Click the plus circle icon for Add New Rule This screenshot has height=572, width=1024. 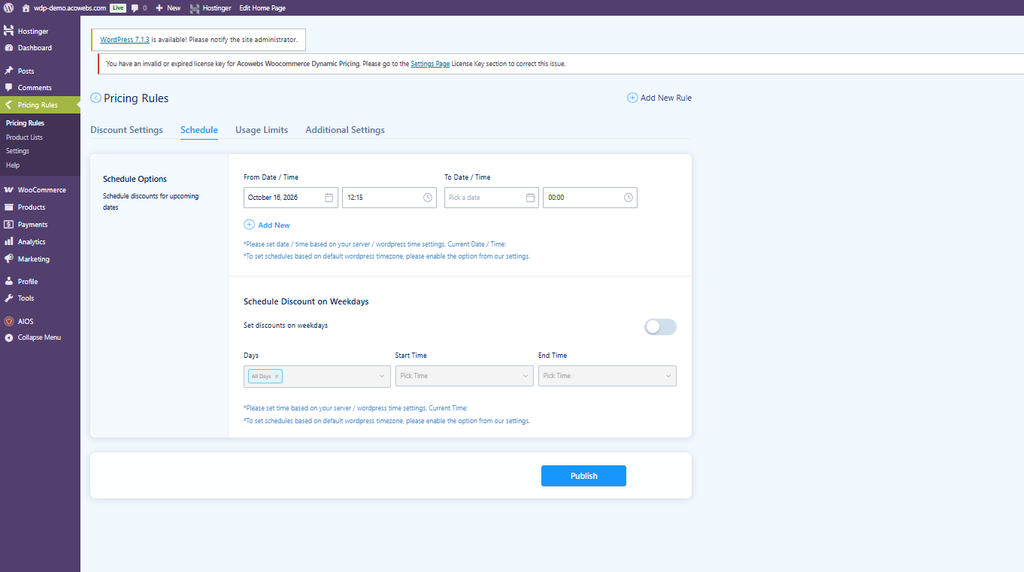pos(632,98)
